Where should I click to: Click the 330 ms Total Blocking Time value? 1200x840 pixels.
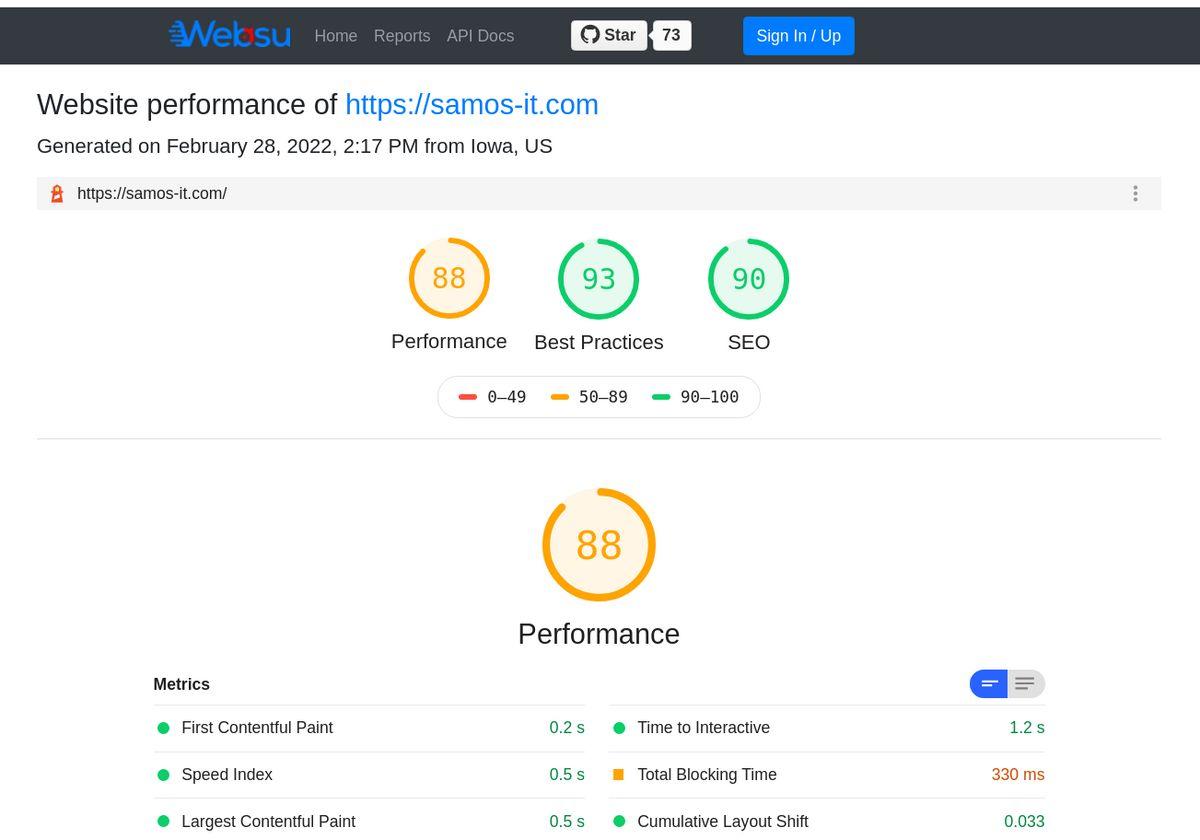pos(1018,775)
